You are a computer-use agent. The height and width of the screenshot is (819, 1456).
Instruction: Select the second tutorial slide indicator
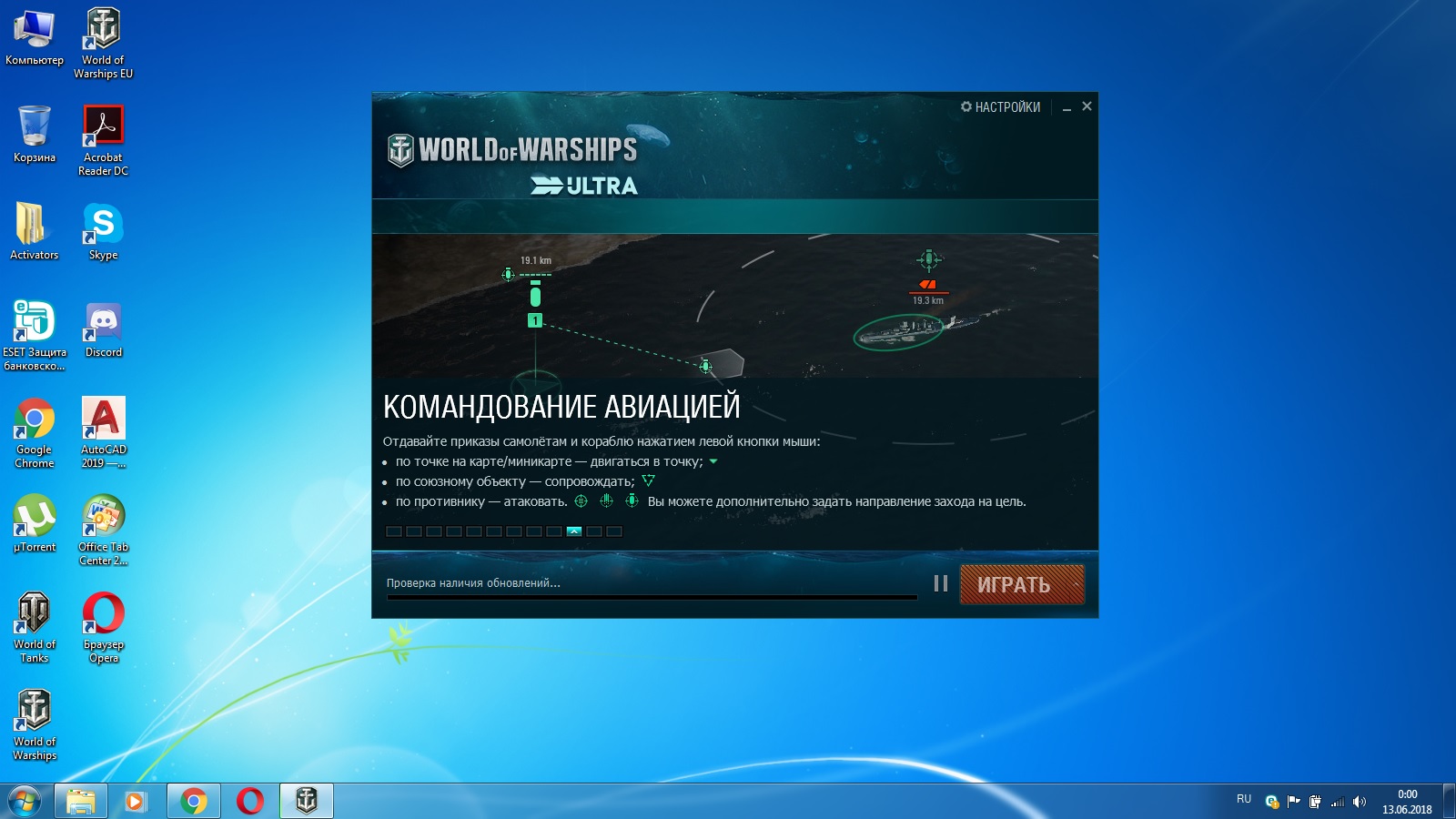point(414,531)
